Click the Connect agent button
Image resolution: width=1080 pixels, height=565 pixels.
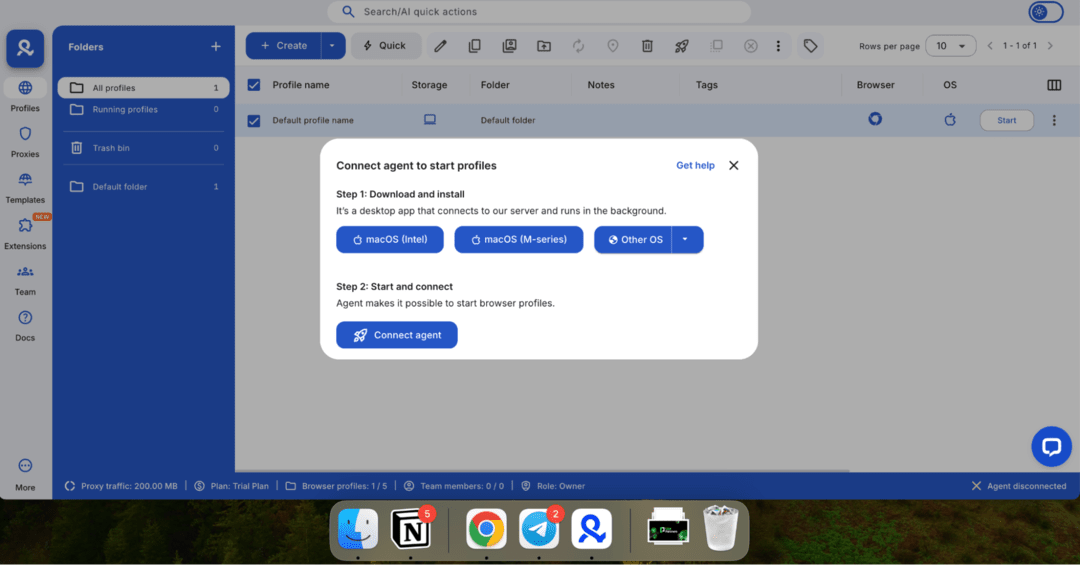coord(396,335)
